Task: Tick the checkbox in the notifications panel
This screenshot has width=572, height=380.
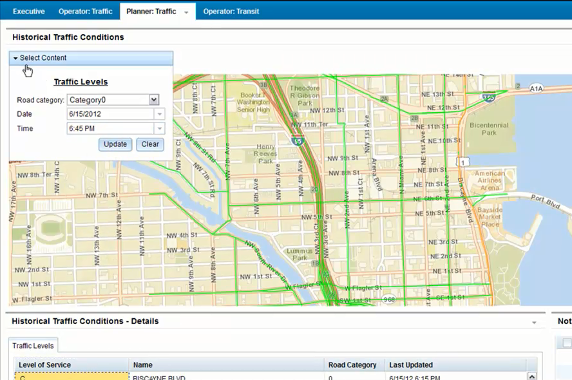Action: [567, 343]
